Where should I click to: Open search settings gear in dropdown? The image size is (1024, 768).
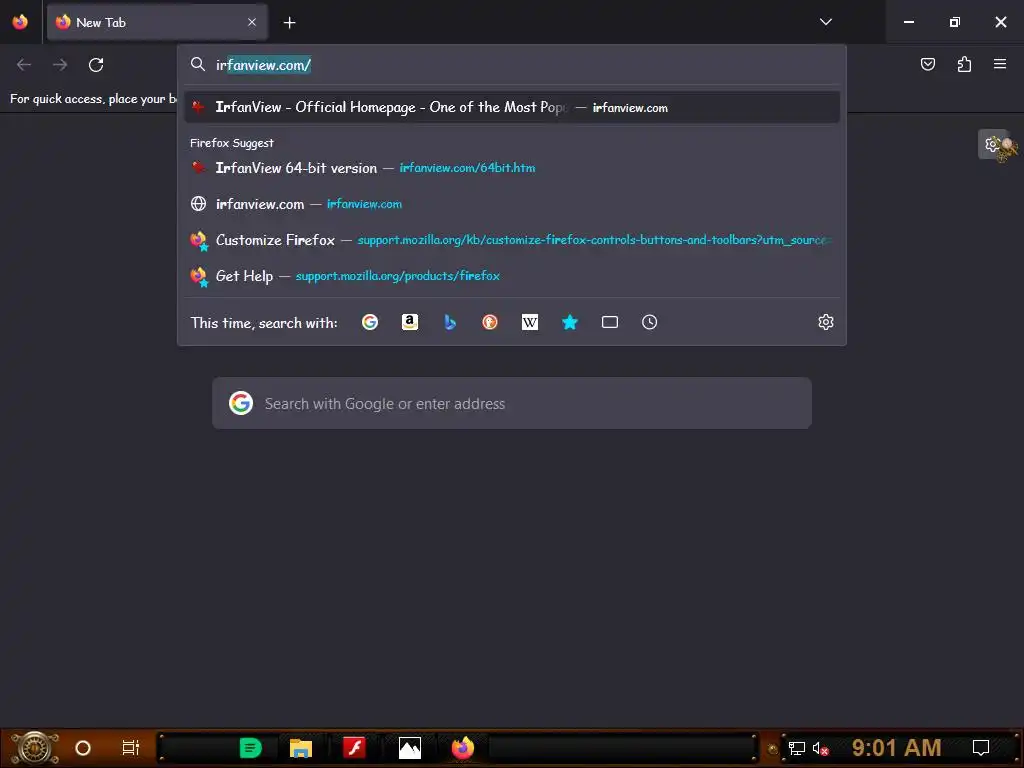click(x=825, y=322)
